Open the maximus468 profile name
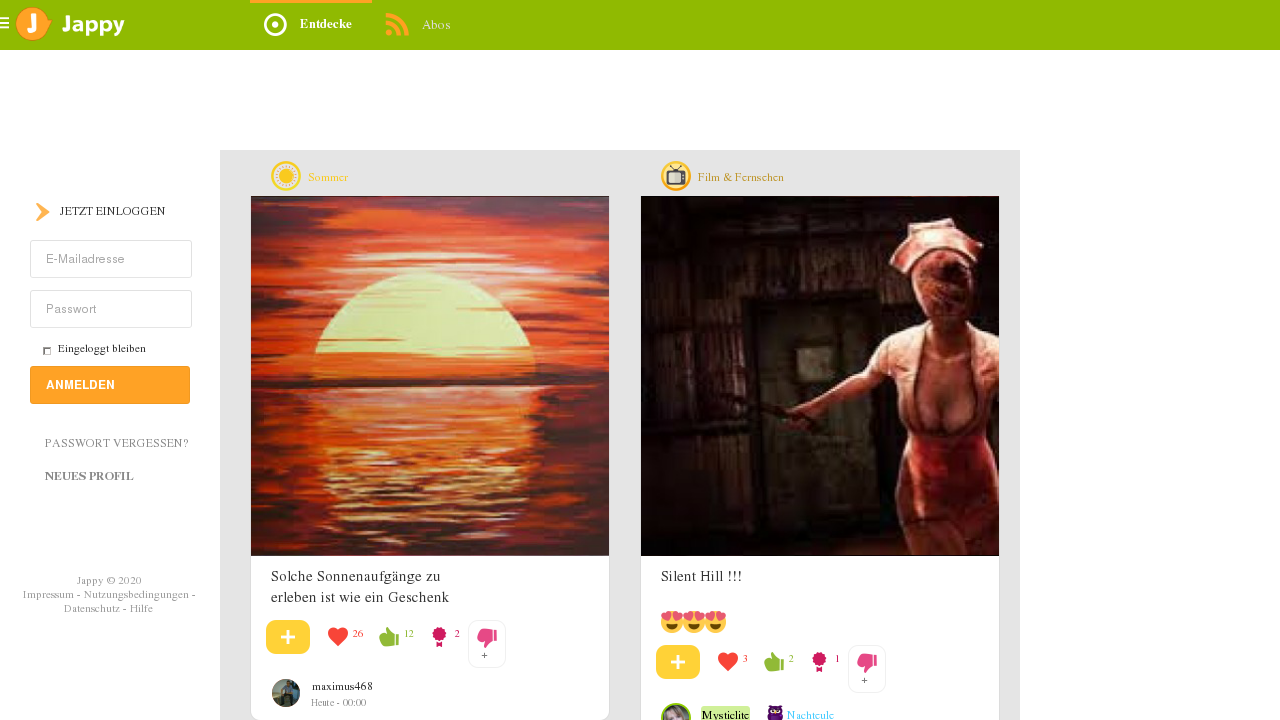 [x=342, y=686]
